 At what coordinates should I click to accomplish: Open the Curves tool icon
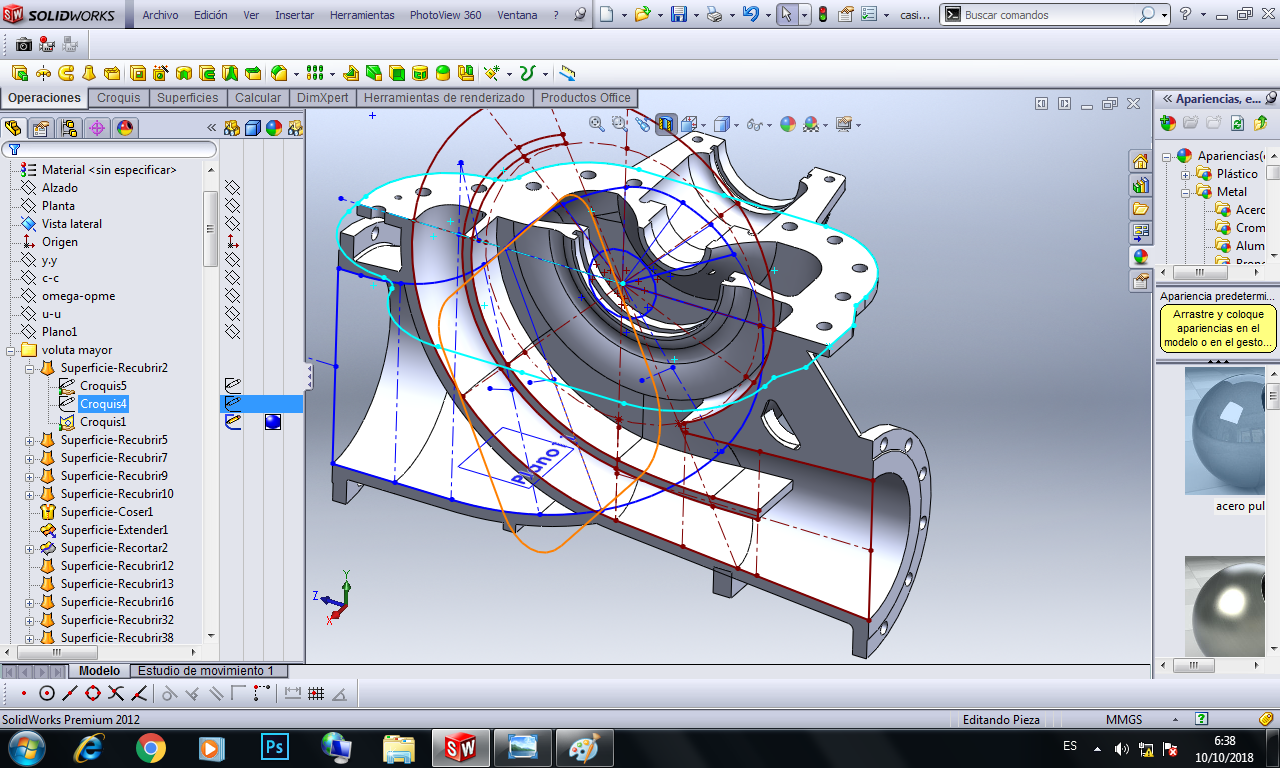point(529,73)
